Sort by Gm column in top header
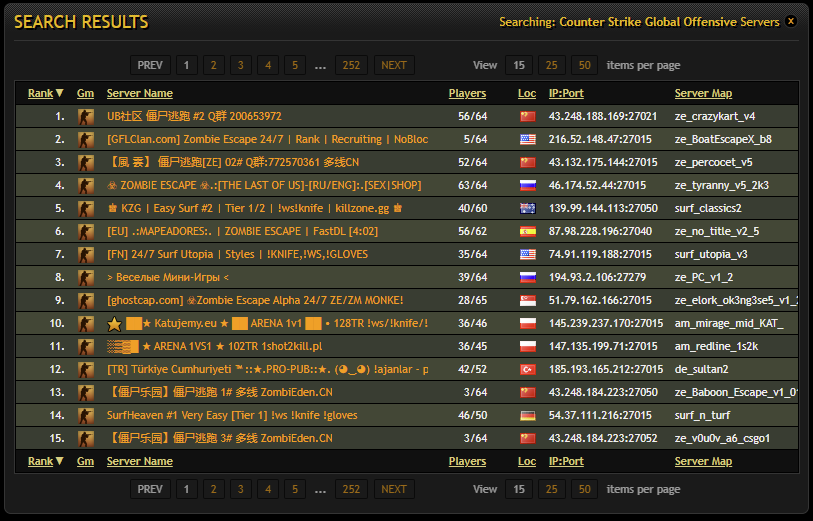Screen dimensions: 813x521 85,93
